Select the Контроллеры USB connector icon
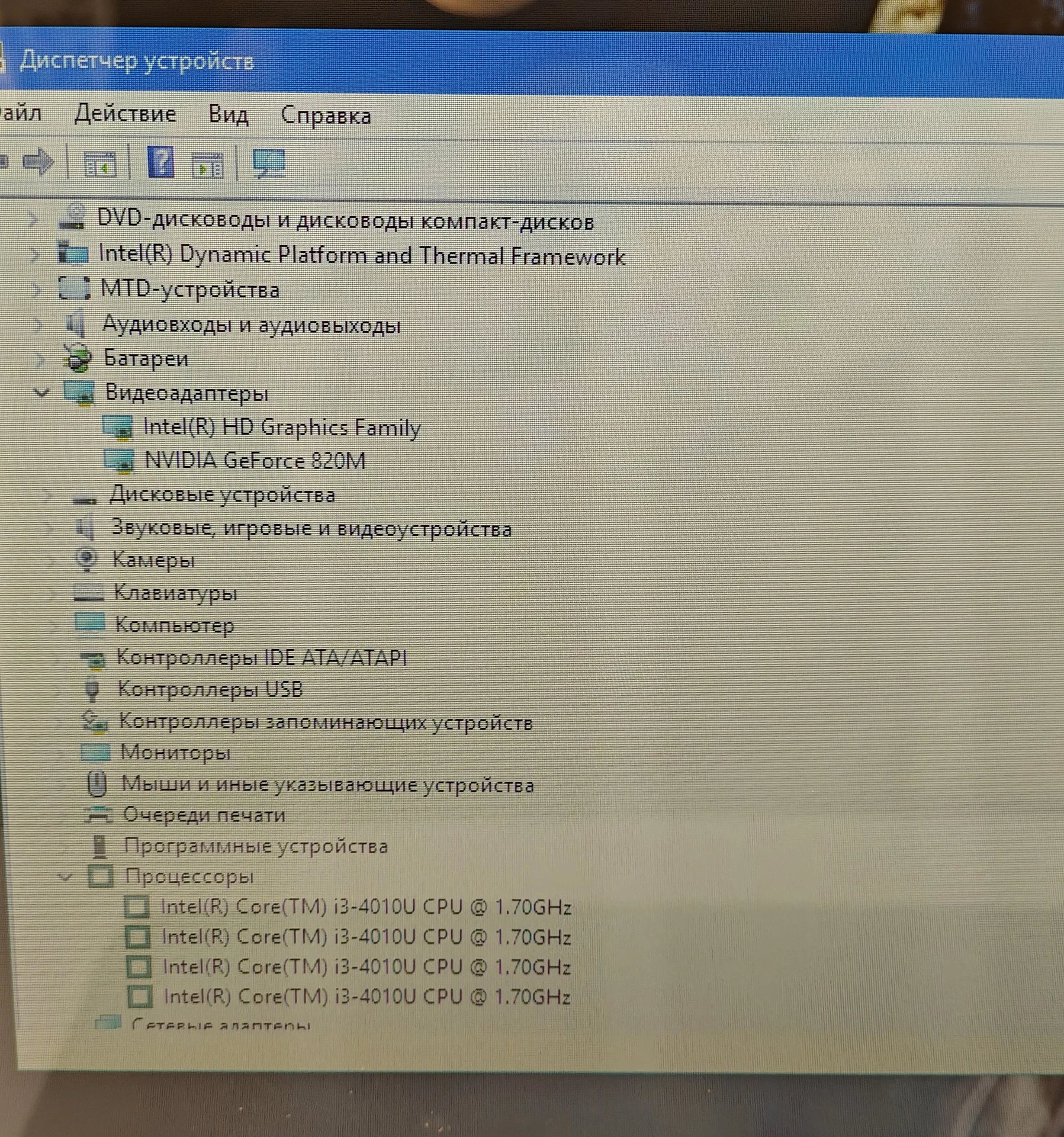Image resolution: width=1064 pixels, height=1137 pixels. (x=92, y=690)
